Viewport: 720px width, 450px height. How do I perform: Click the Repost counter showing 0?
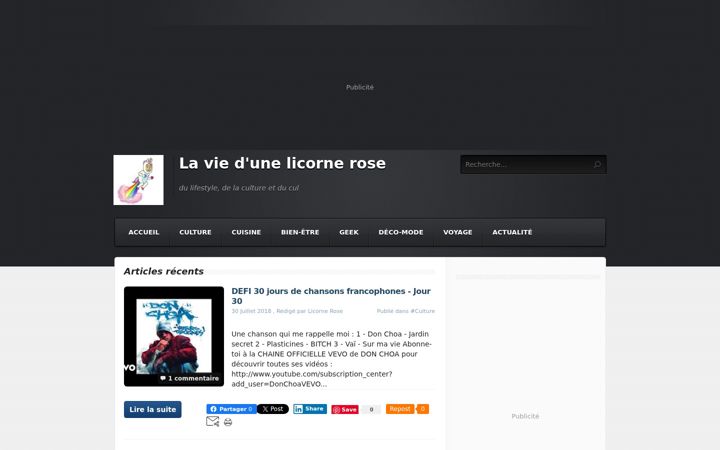point(423,409)
